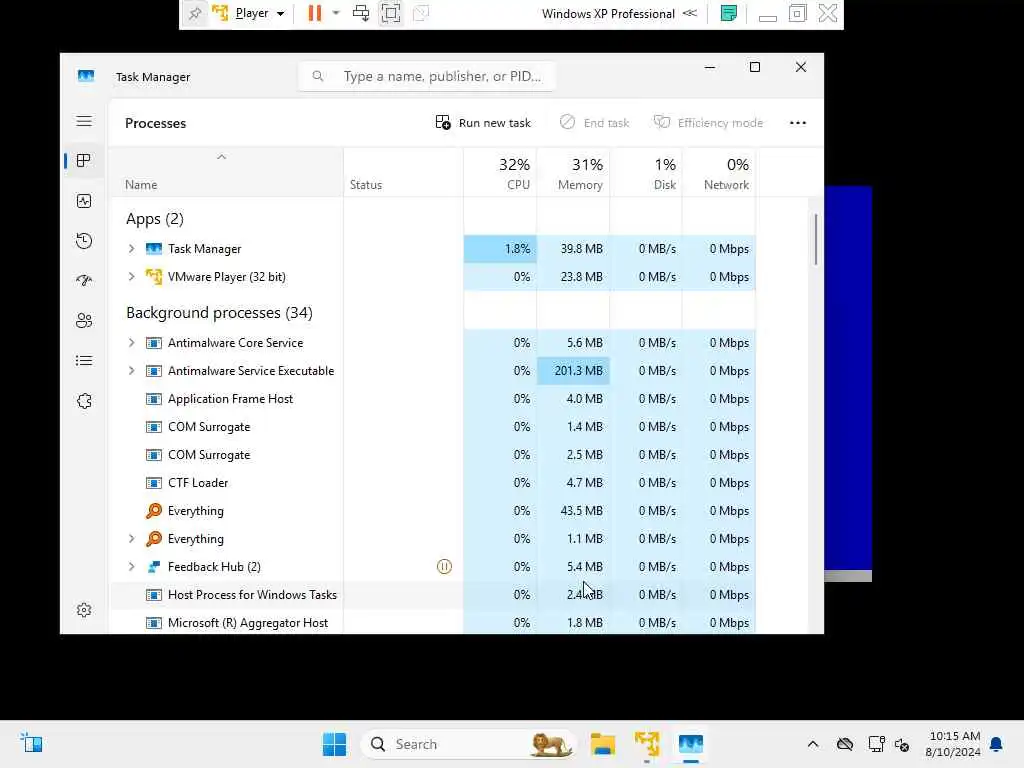1024x768 pixels.
Task: Select the Processes page icon in sidebar
Action: pyautogui.click(x=84, y=161)
